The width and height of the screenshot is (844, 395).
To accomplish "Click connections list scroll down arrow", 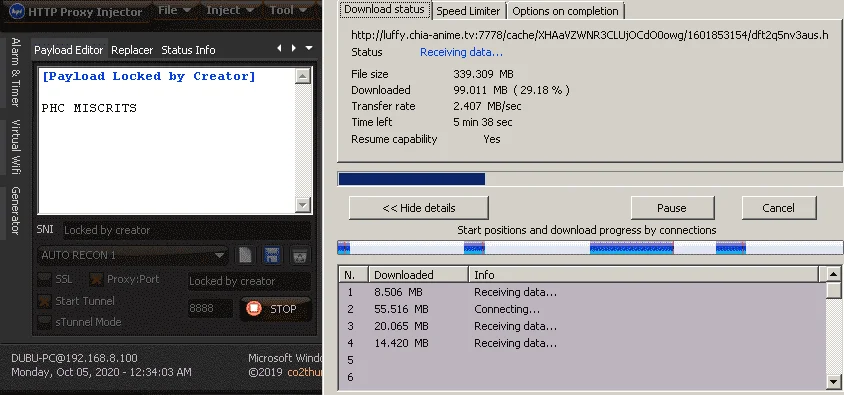I will coord(834,382).
